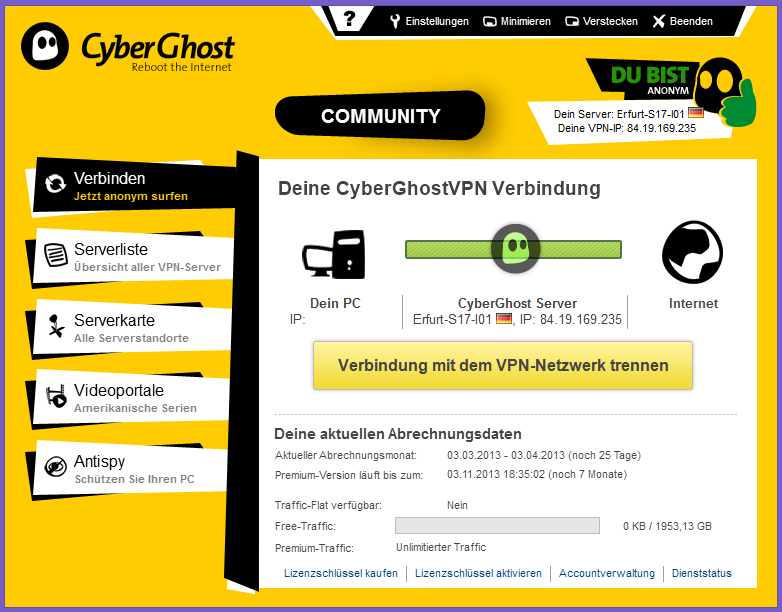Click the anonymous ghost thumbs-up mascot
782x612 pixels.
click(726, 93)
